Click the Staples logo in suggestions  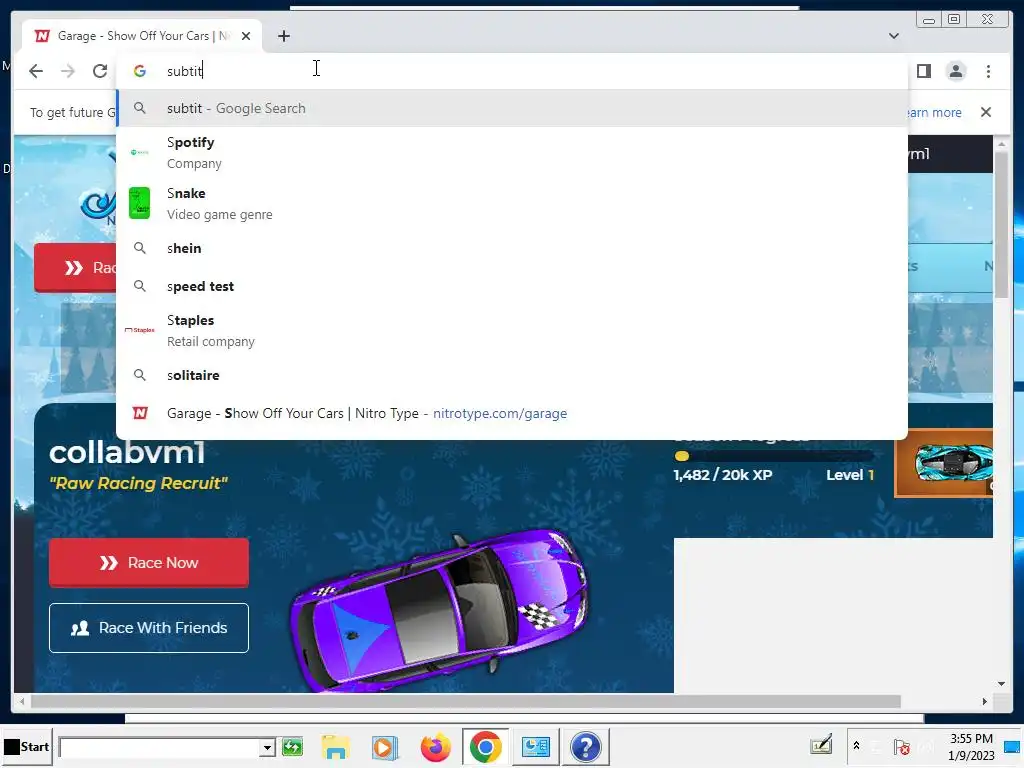click(x=139, y=330)
